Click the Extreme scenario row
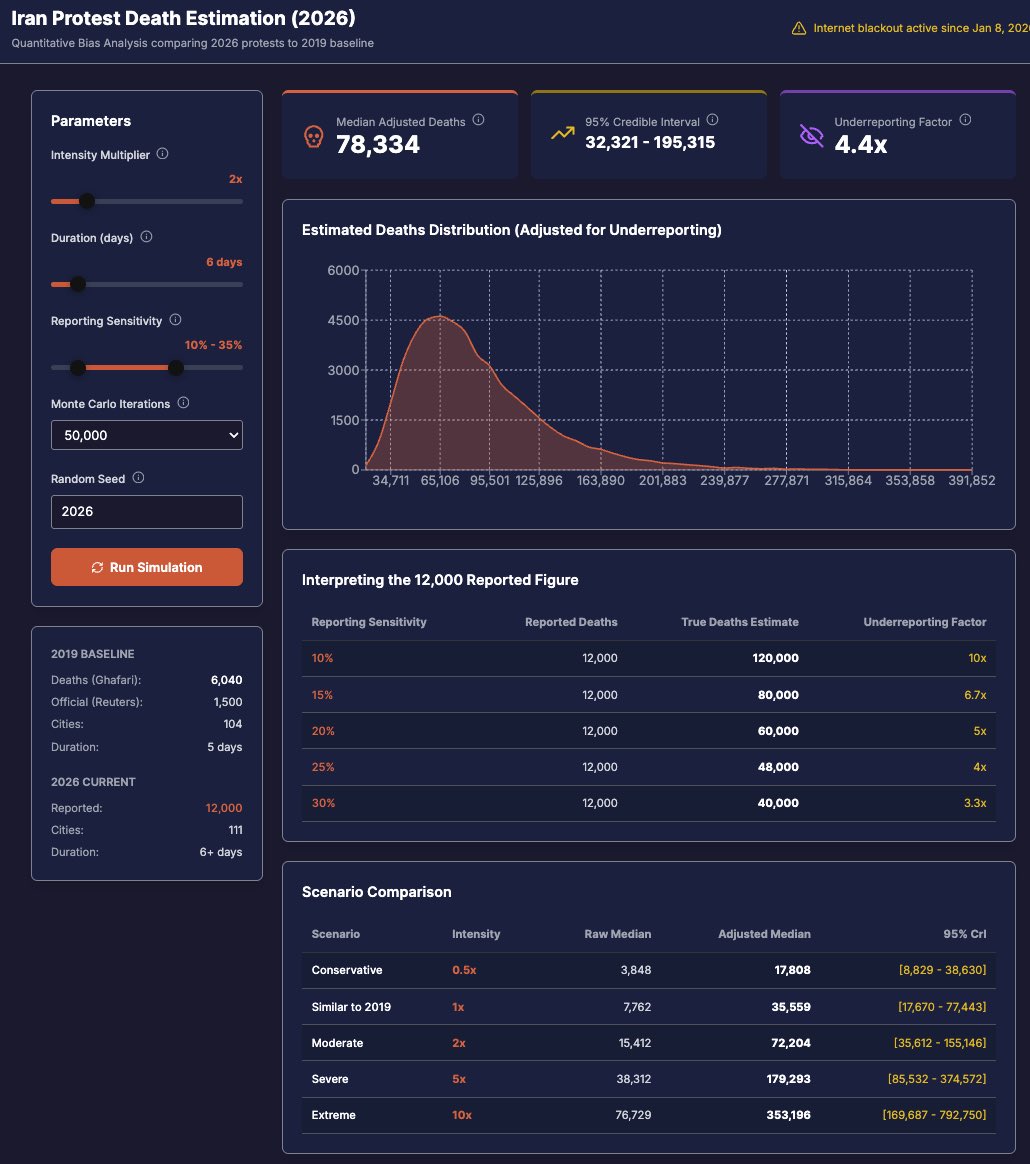 click(648, 1115)
